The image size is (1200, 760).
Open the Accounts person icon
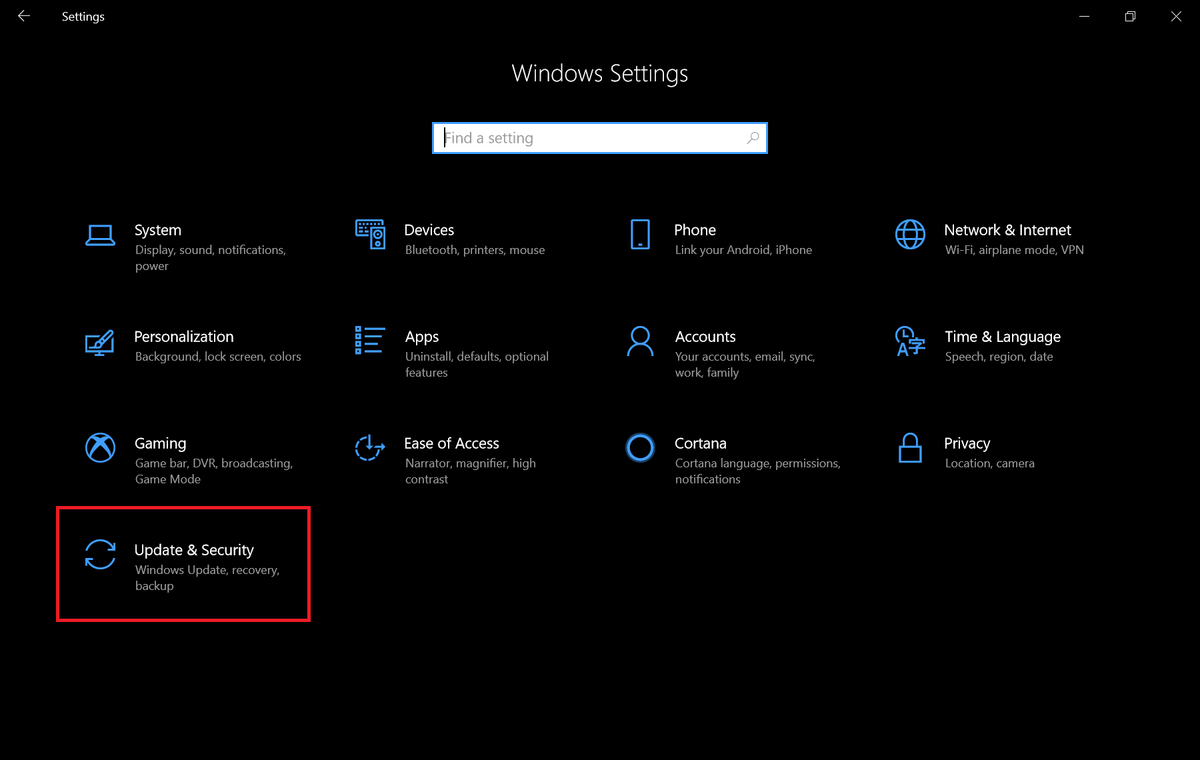click(640, 341)
